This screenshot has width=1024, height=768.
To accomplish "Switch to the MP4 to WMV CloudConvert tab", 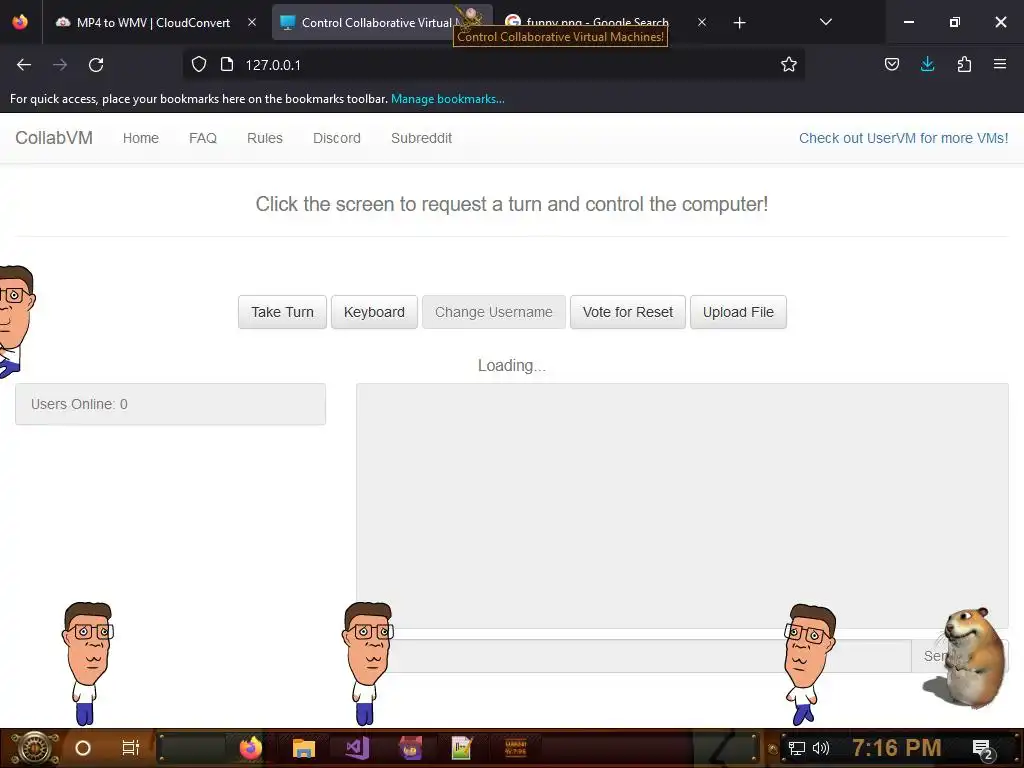I will [x=153, y=22].
